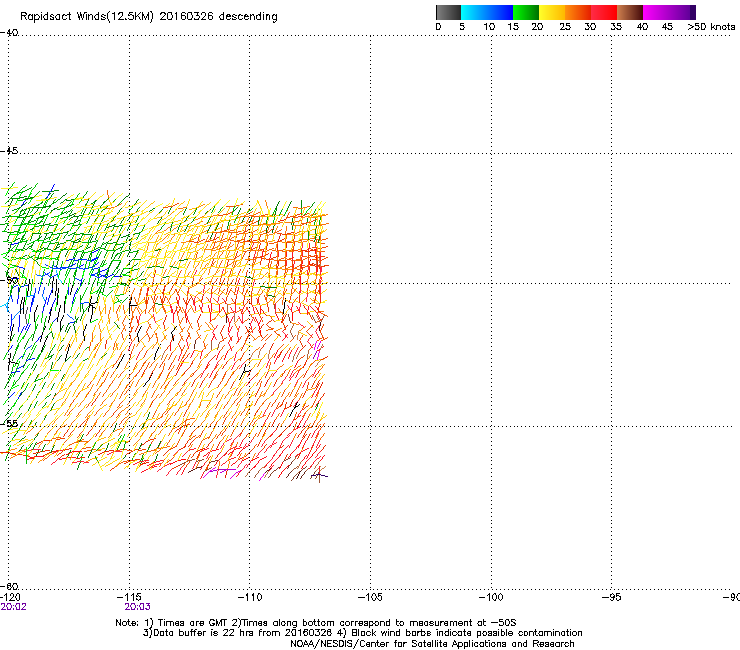Click the '-40' latitude axis label
Screen dimensions: 740x650
[9, 33]
